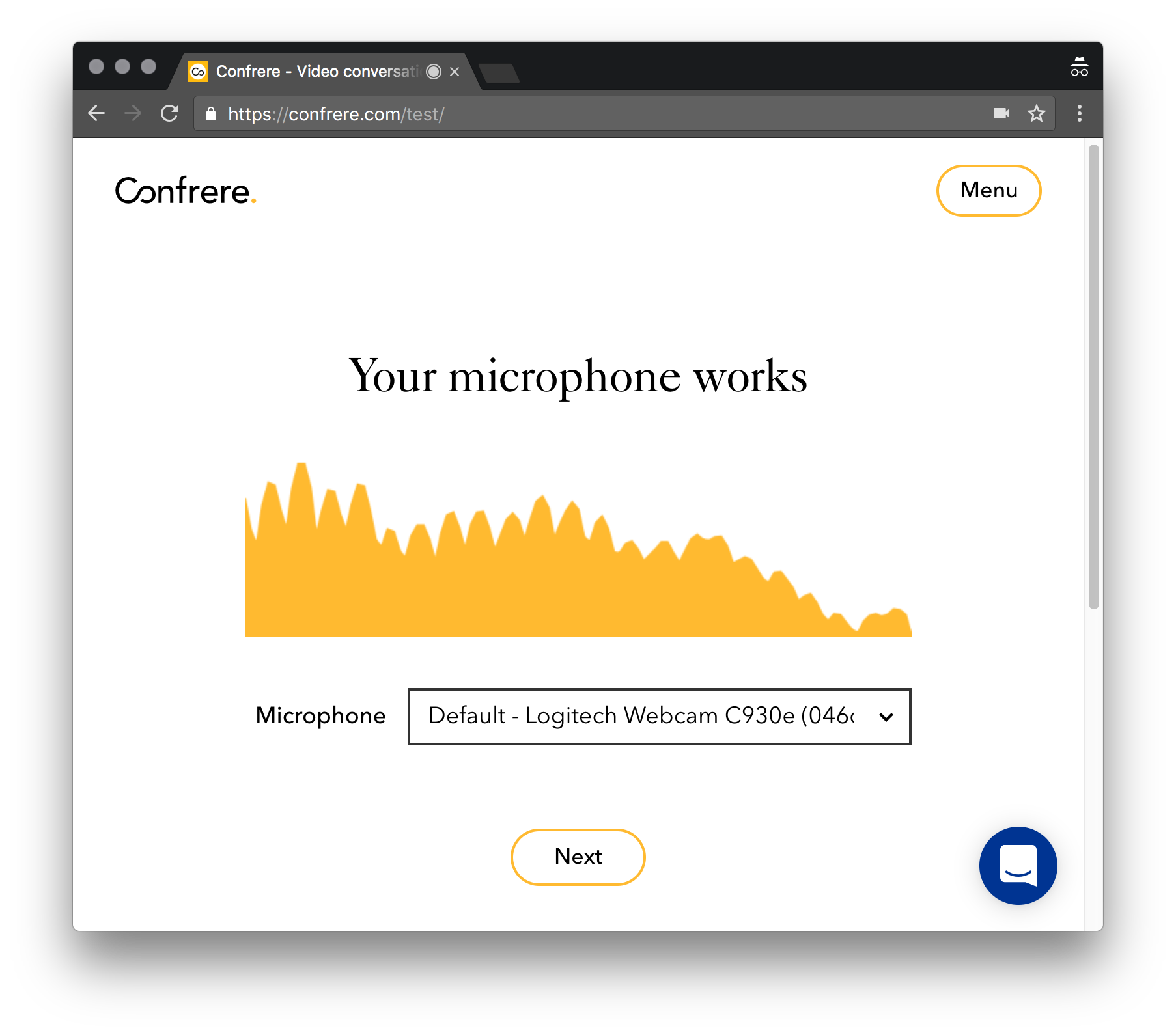Viewport: 1176px width, 1035px height.
Task: Open the Menu button
Action: click(988, 190)
